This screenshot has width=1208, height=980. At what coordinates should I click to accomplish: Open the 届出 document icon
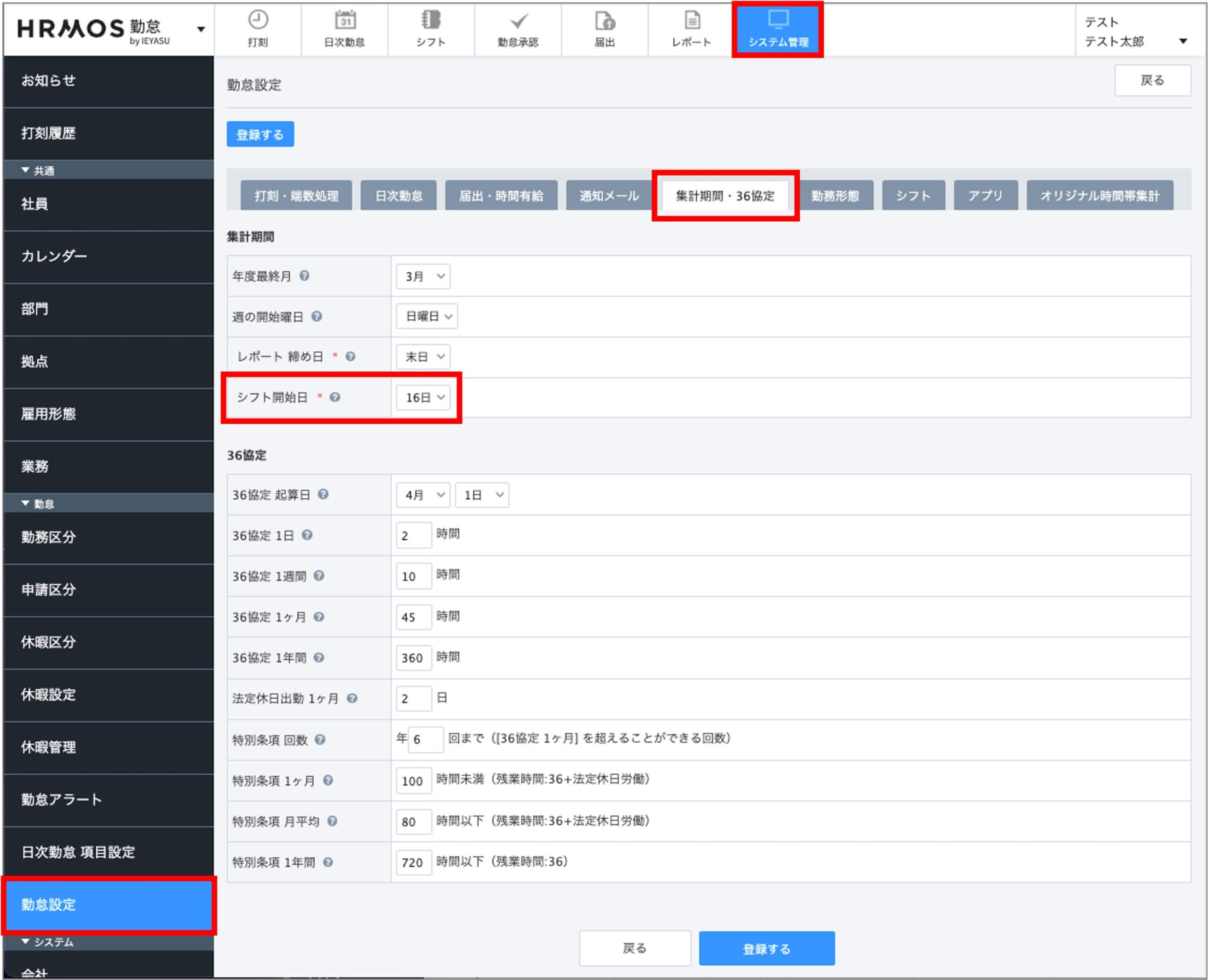pos(605,21)
